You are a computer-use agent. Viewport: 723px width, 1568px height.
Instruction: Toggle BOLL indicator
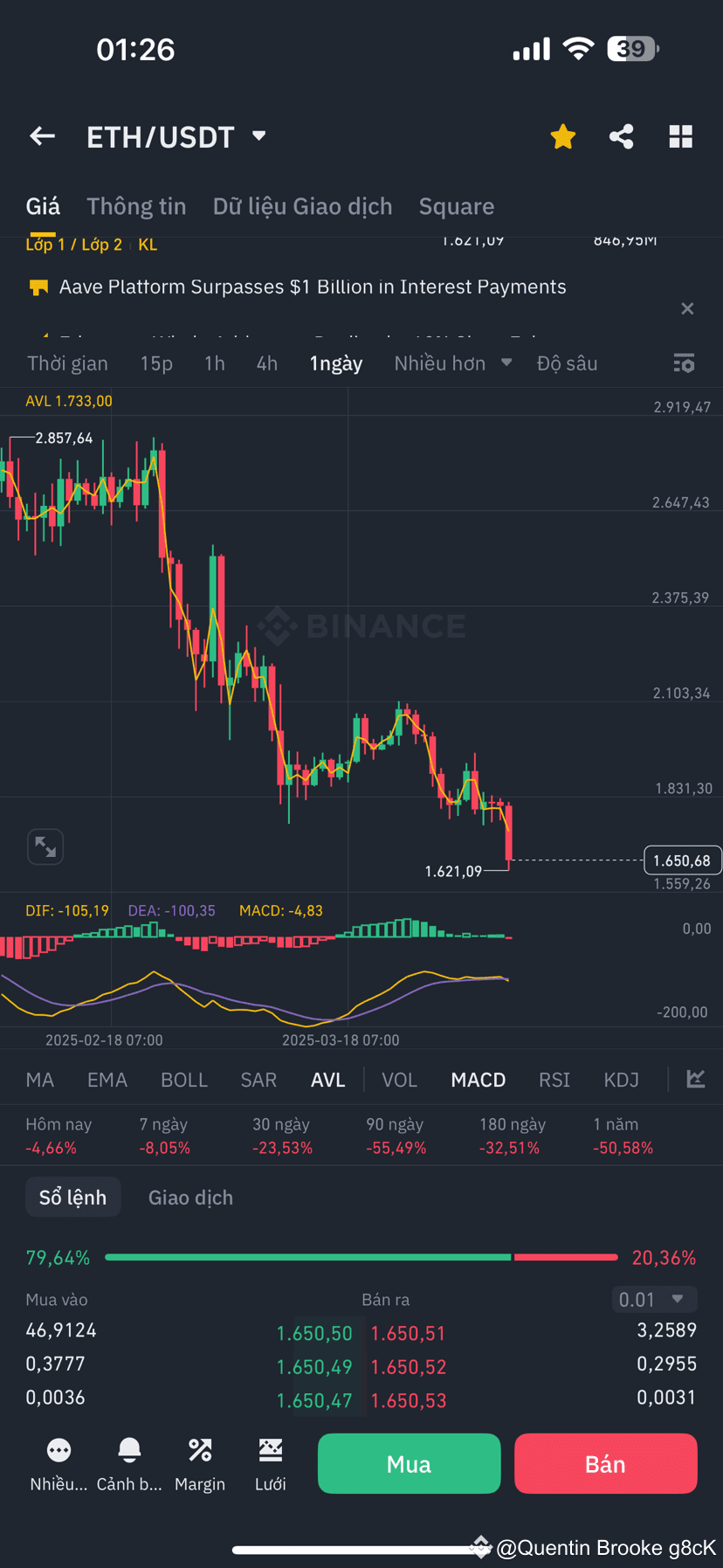[x=184, y=1080]
